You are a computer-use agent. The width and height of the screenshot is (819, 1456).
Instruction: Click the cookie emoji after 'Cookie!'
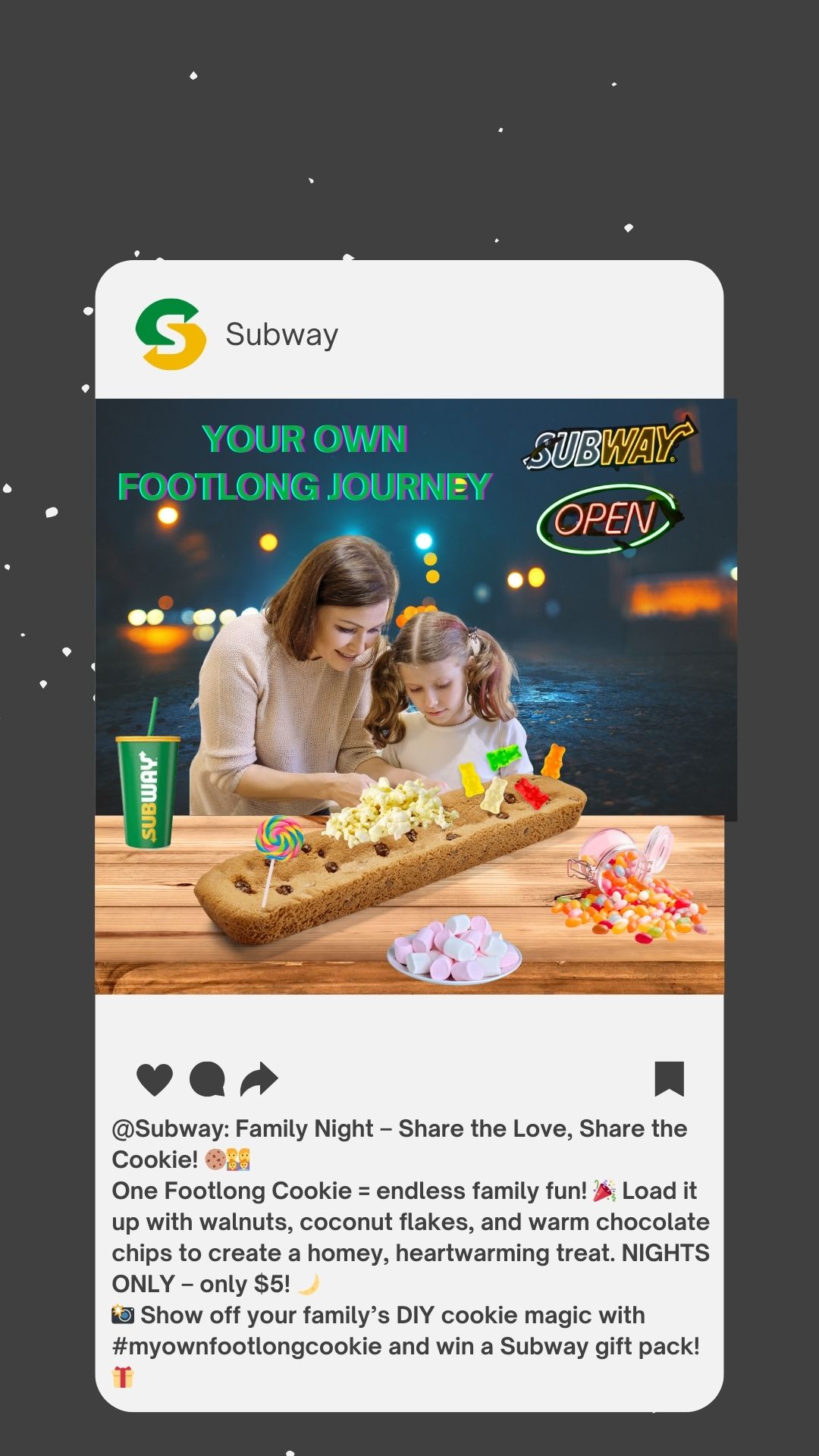[x=215, y=1159]
